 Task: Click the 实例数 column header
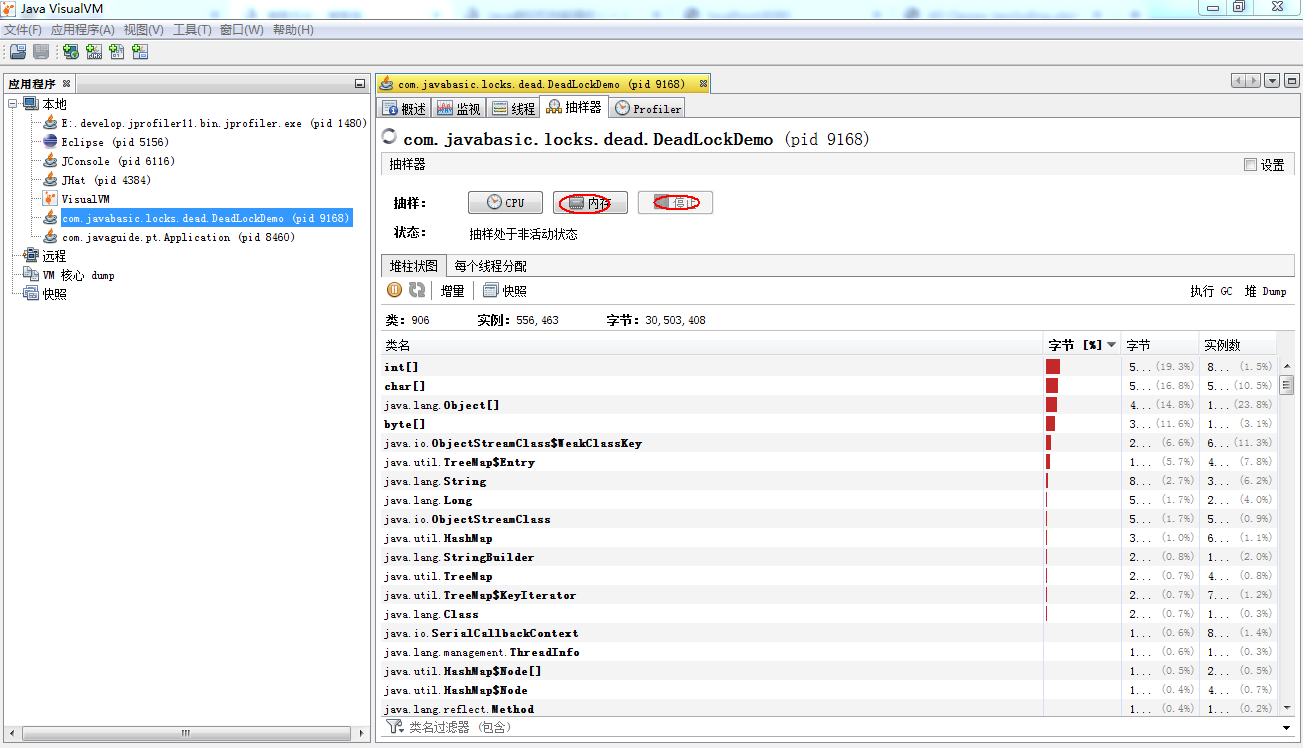(x=1238, y=345)
